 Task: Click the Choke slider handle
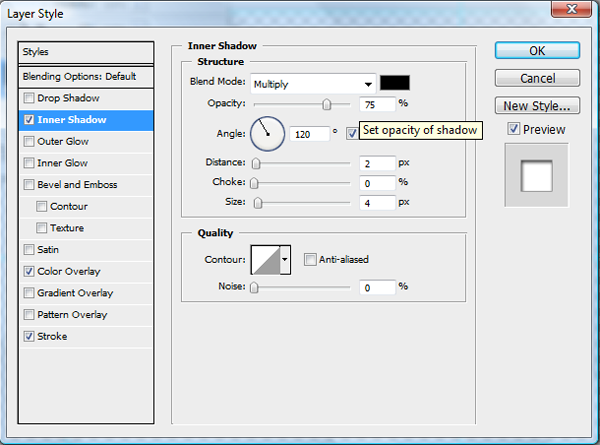click(x=254, y=183)
